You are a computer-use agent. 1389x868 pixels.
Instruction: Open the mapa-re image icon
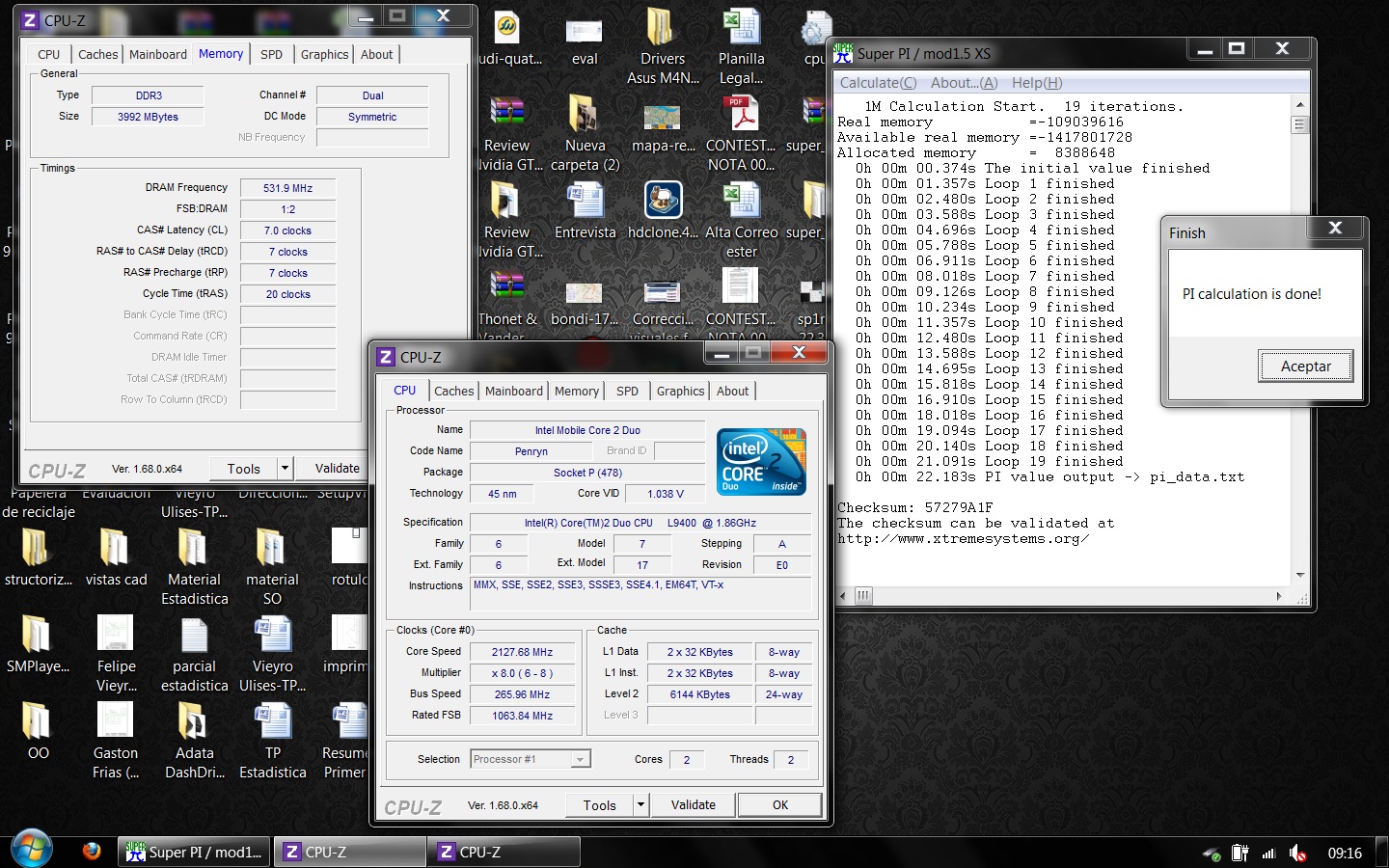[662, 117]
